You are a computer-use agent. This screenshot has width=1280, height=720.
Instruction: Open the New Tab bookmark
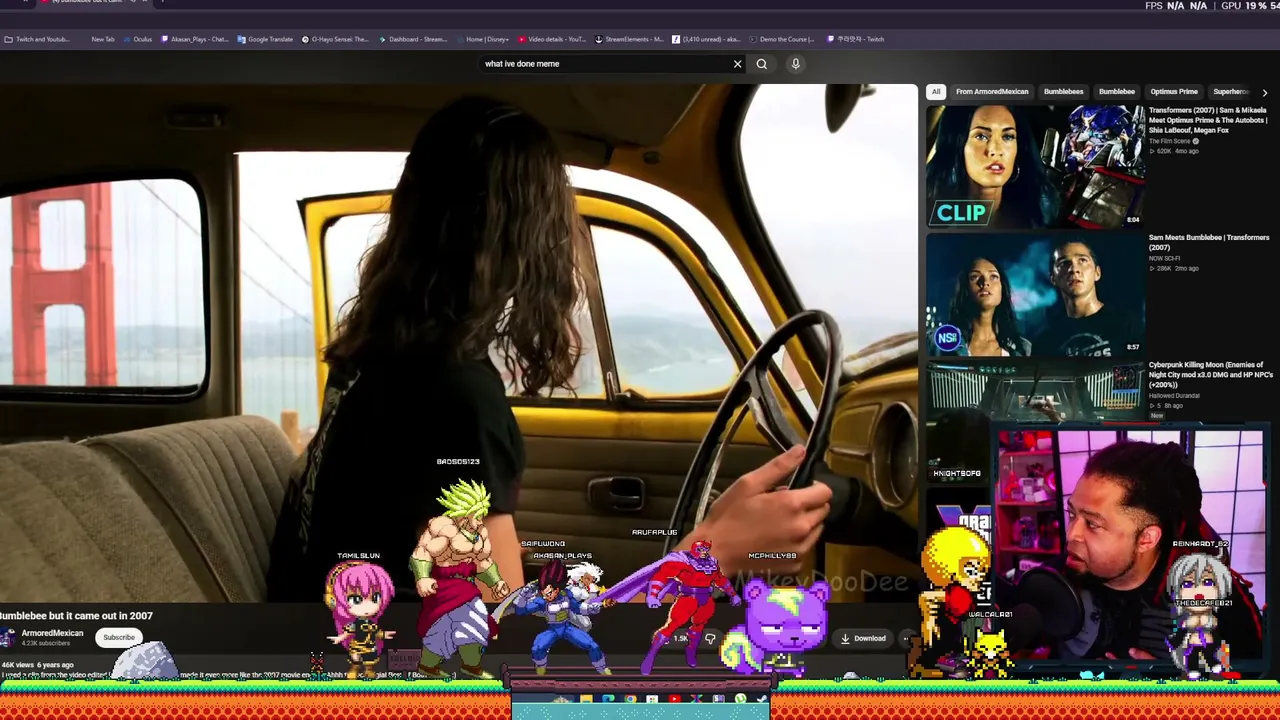click(102, 39)
